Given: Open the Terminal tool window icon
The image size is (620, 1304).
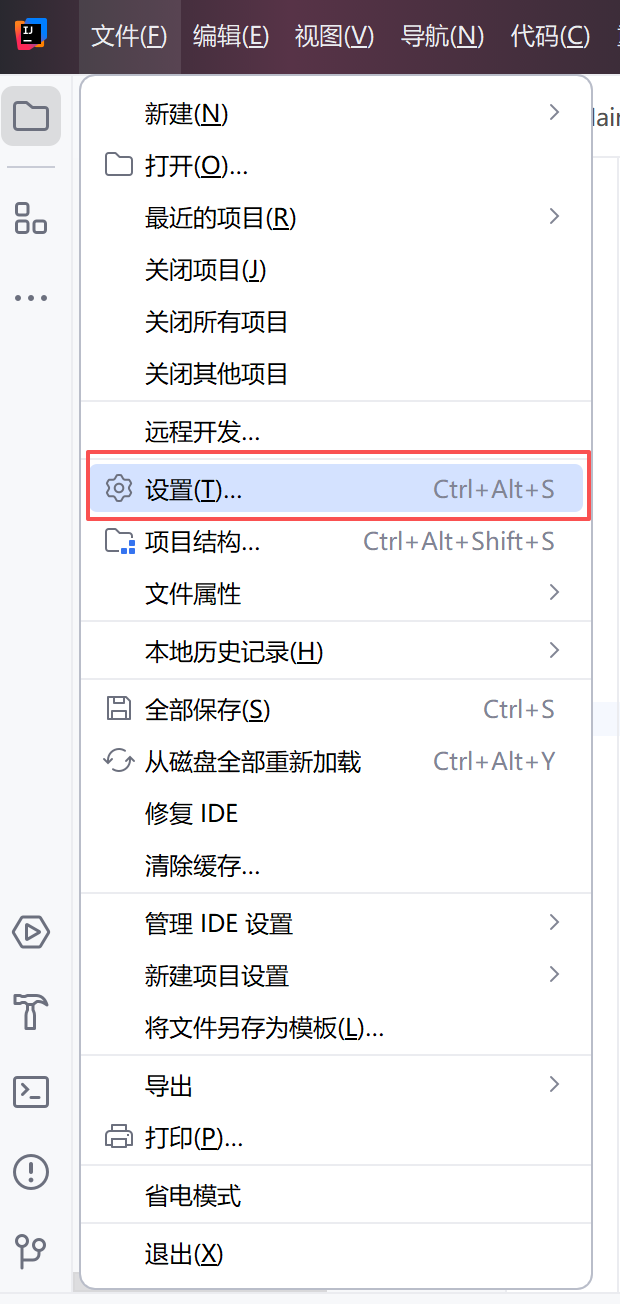Looking at the screenshot, I should coord(31,1091).
